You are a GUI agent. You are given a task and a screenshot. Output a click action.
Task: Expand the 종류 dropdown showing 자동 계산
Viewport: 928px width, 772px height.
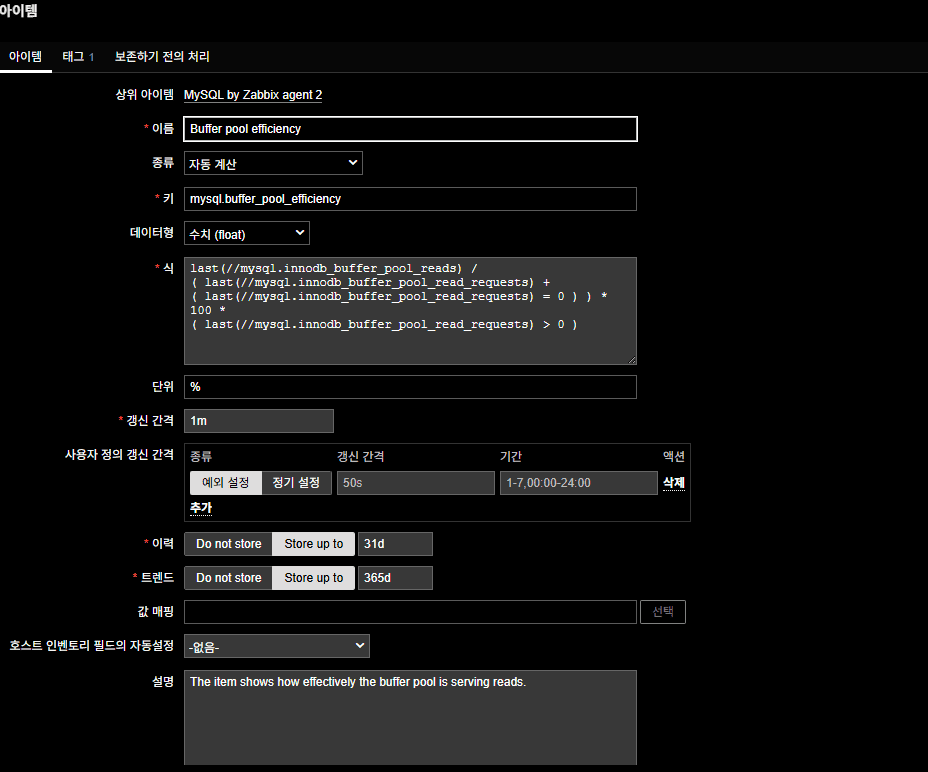point(273,163)
